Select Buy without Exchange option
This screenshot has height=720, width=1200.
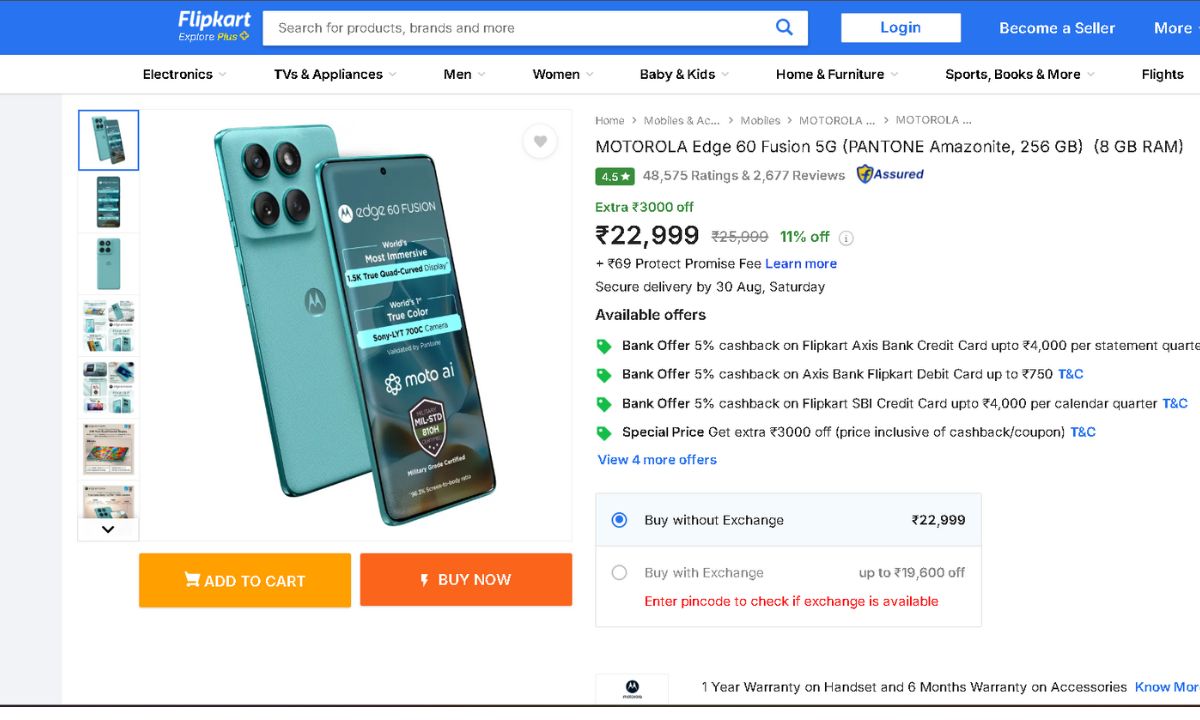[619, 520]
